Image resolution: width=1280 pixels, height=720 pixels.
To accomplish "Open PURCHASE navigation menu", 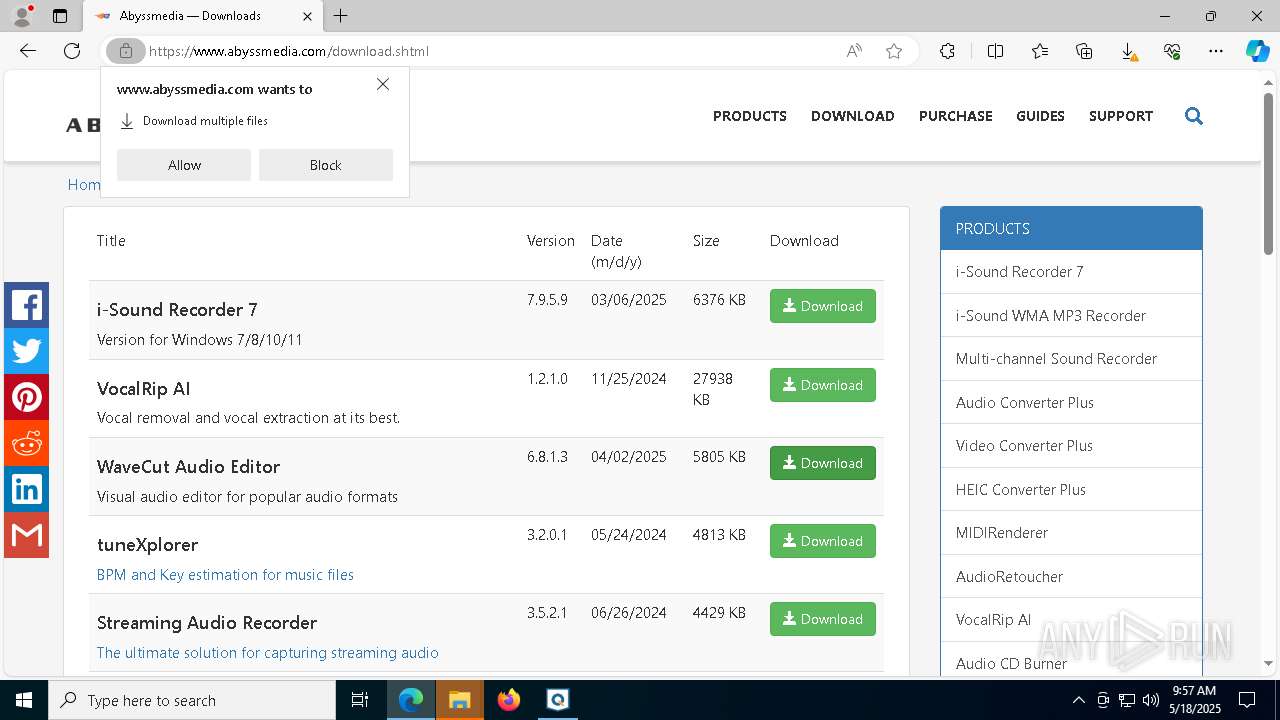I will (x=956, y=116).
